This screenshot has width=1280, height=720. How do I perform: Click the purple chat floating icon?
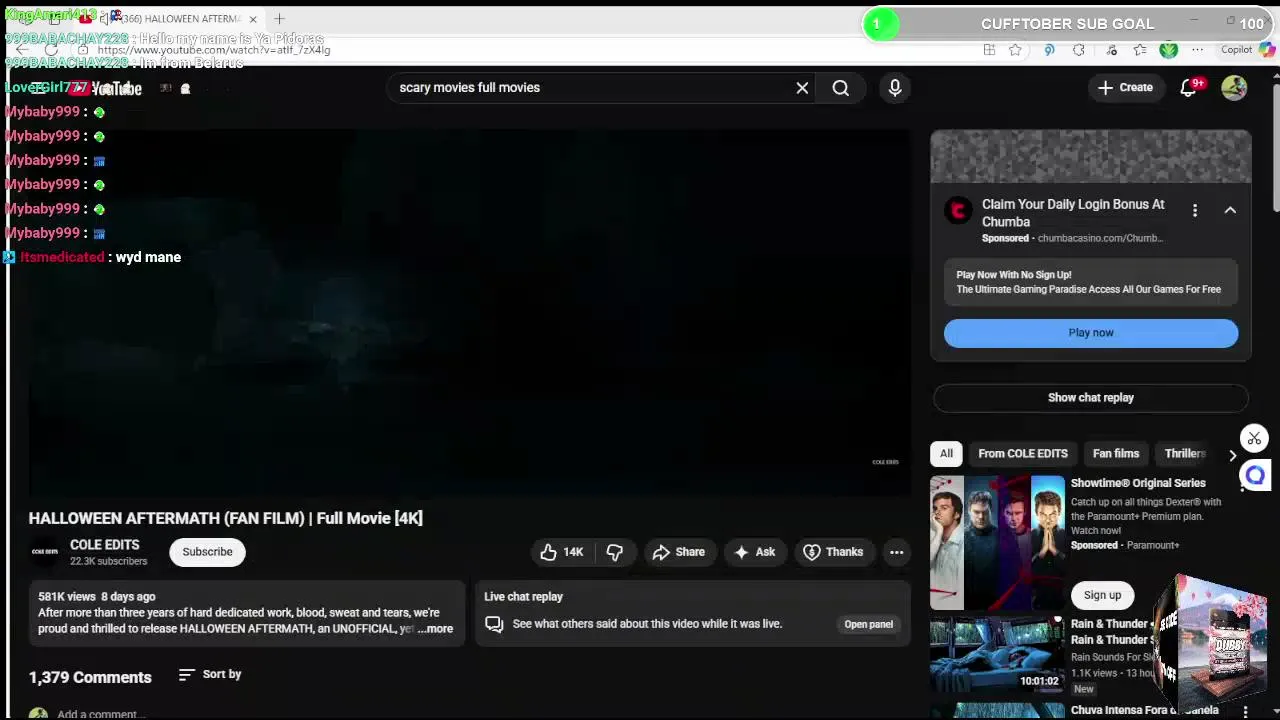(1254, 476)
